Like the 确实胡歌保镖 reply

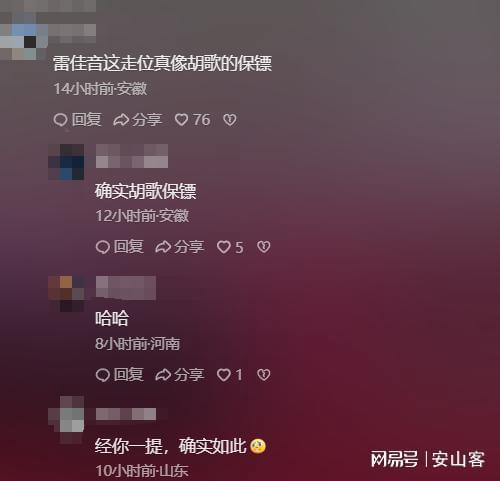pos(230,247)
